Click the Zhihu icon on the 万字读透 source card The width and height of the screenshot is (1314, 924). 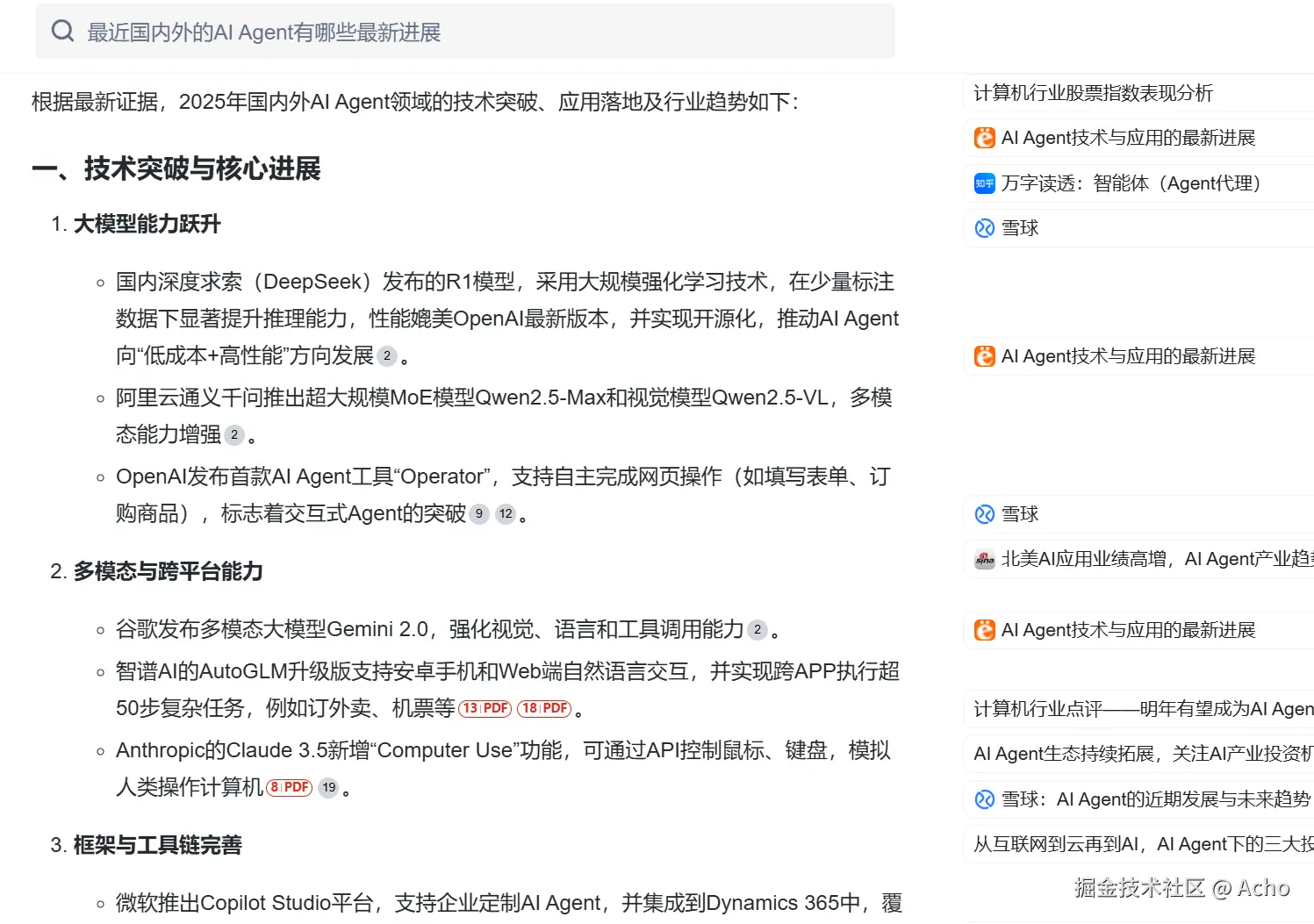(985, 183)
